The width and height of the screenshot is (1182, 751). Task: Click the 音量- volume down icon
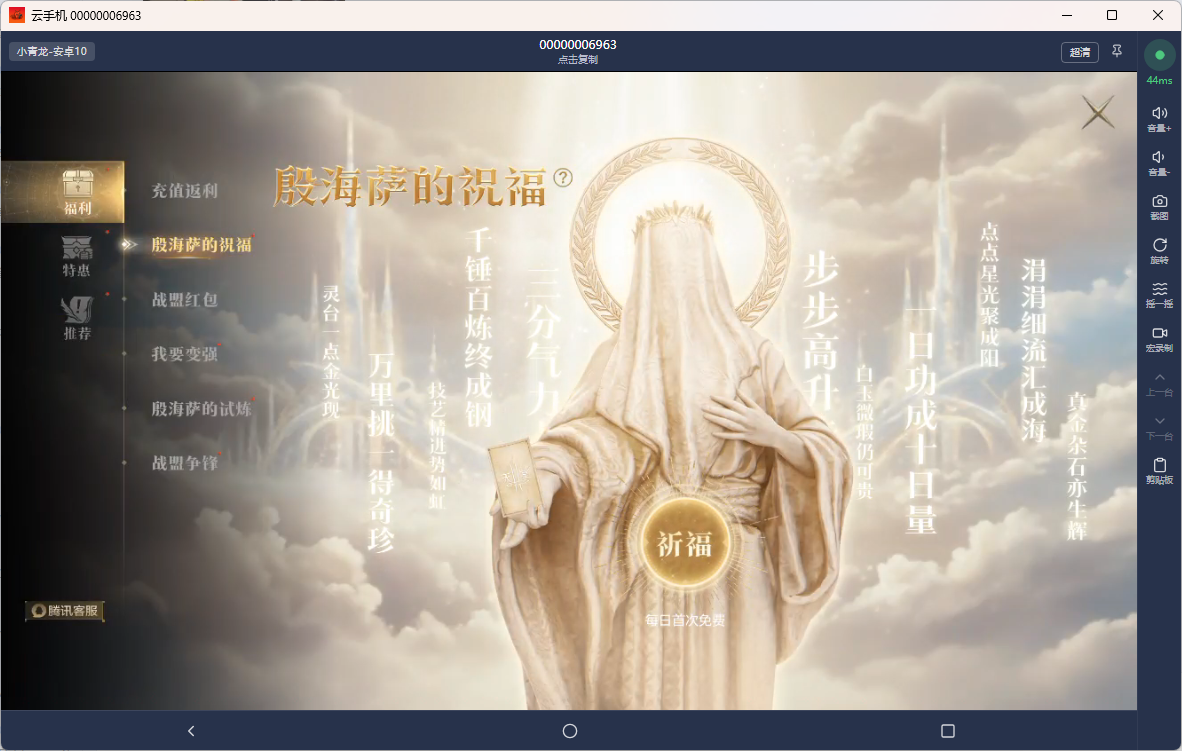(x=1159, y=162)
